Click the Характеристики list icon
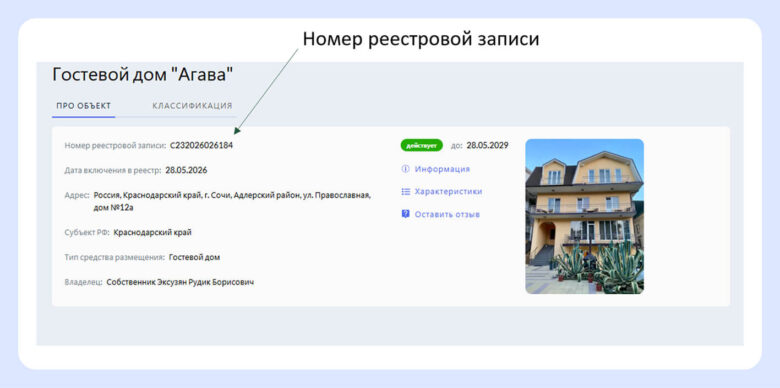This screenshot has height=388, width=780. click(405, 192)
